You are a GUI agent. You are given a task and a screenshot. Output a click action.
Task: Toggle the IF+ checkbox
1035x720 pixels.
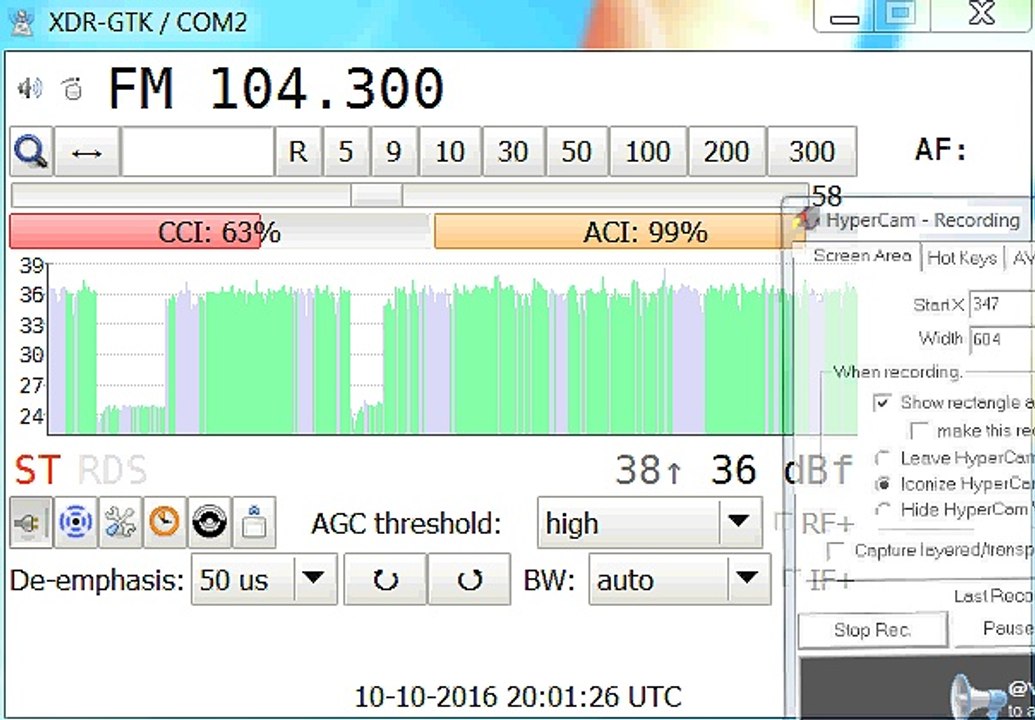[x=791, y=578]
